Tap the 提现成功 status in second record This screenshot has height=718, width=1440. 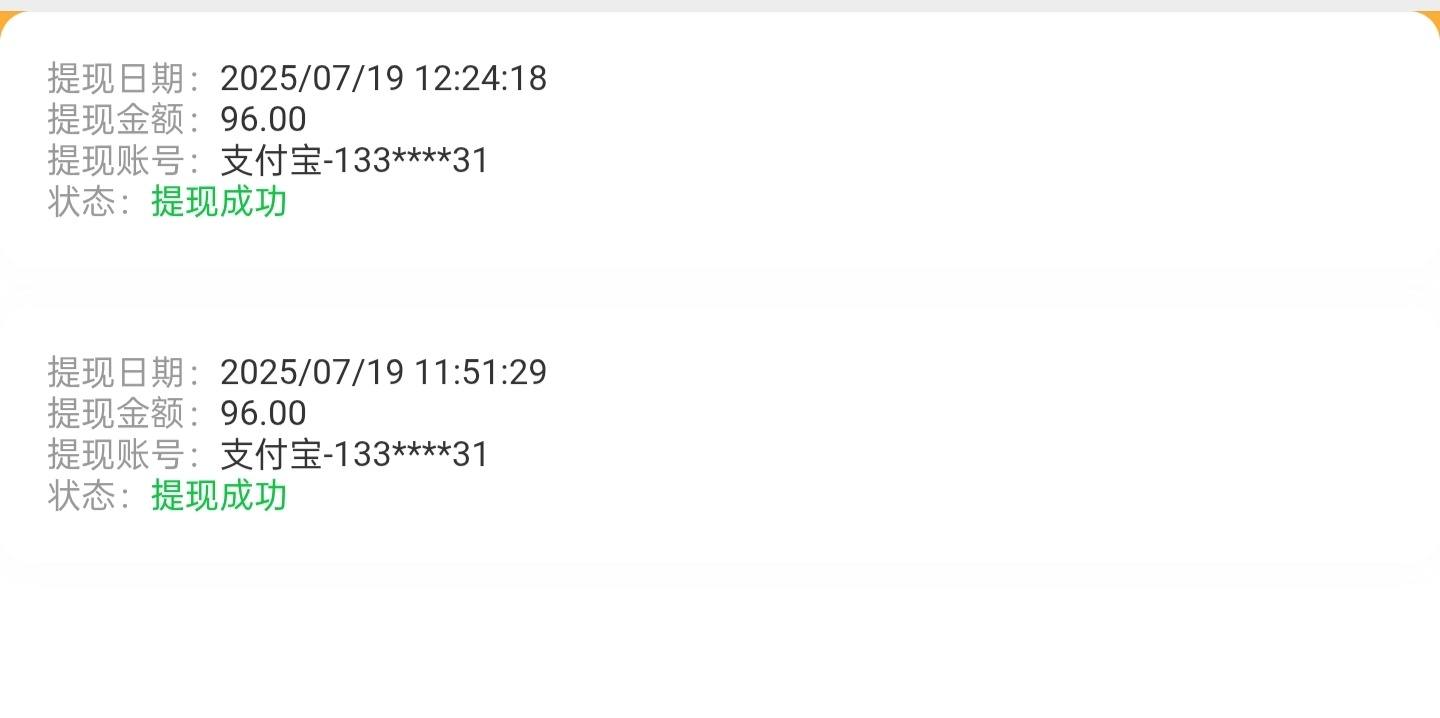219,495
